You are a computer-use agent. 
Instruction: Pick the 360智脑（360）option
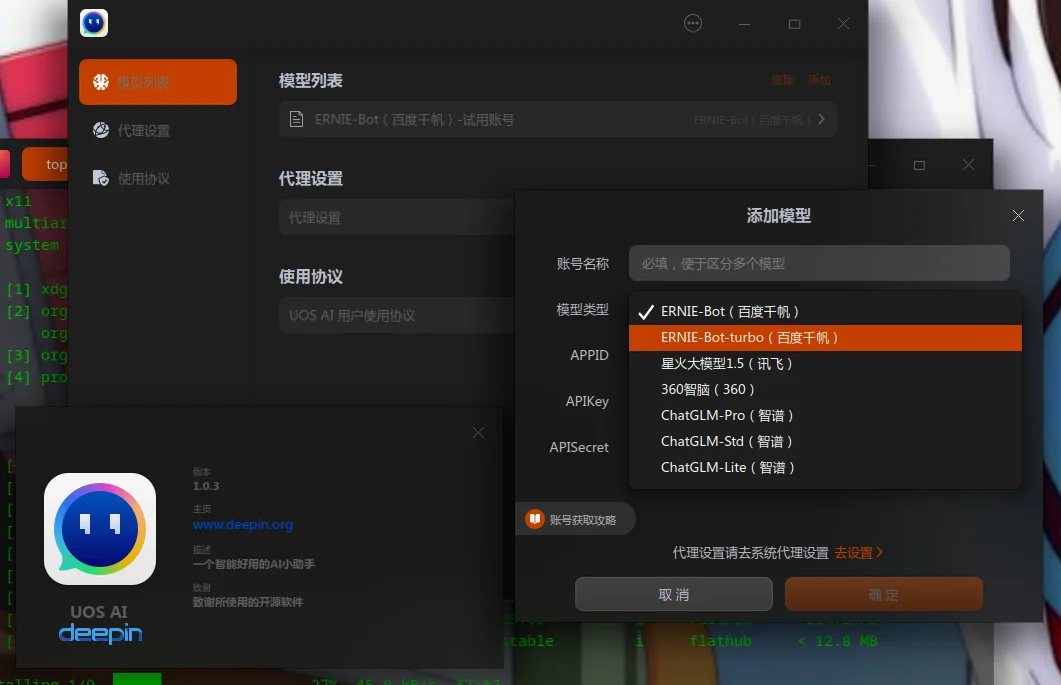point(825,389)
